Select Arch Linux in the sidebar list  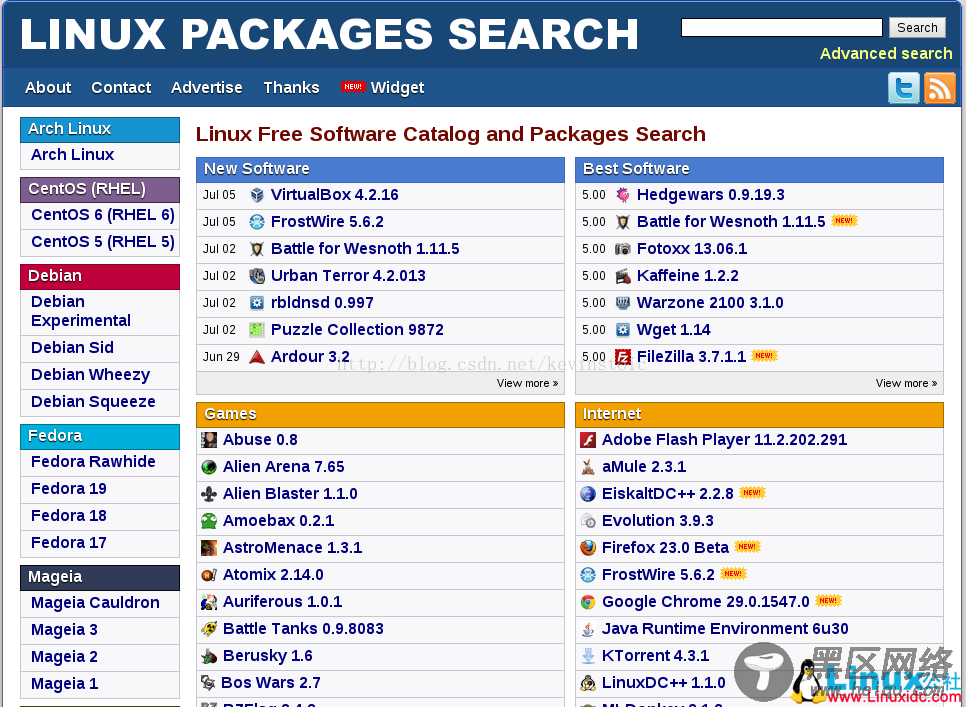click(x=73, y=155)
